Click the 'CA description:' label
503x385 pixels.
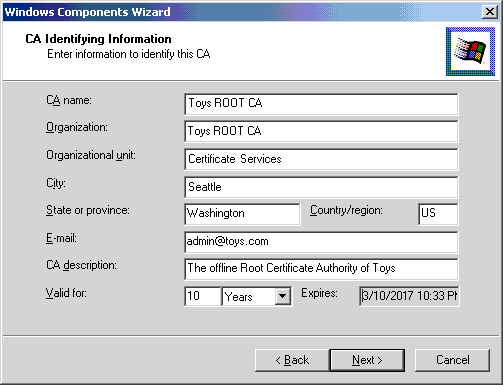click(x=81, y=265)
